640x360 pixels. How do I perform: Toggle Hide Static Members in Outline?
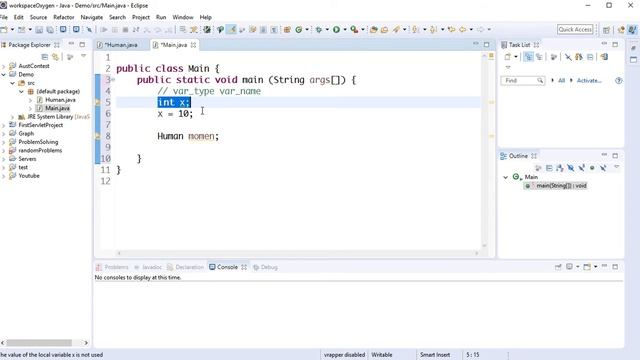point(581,168)
